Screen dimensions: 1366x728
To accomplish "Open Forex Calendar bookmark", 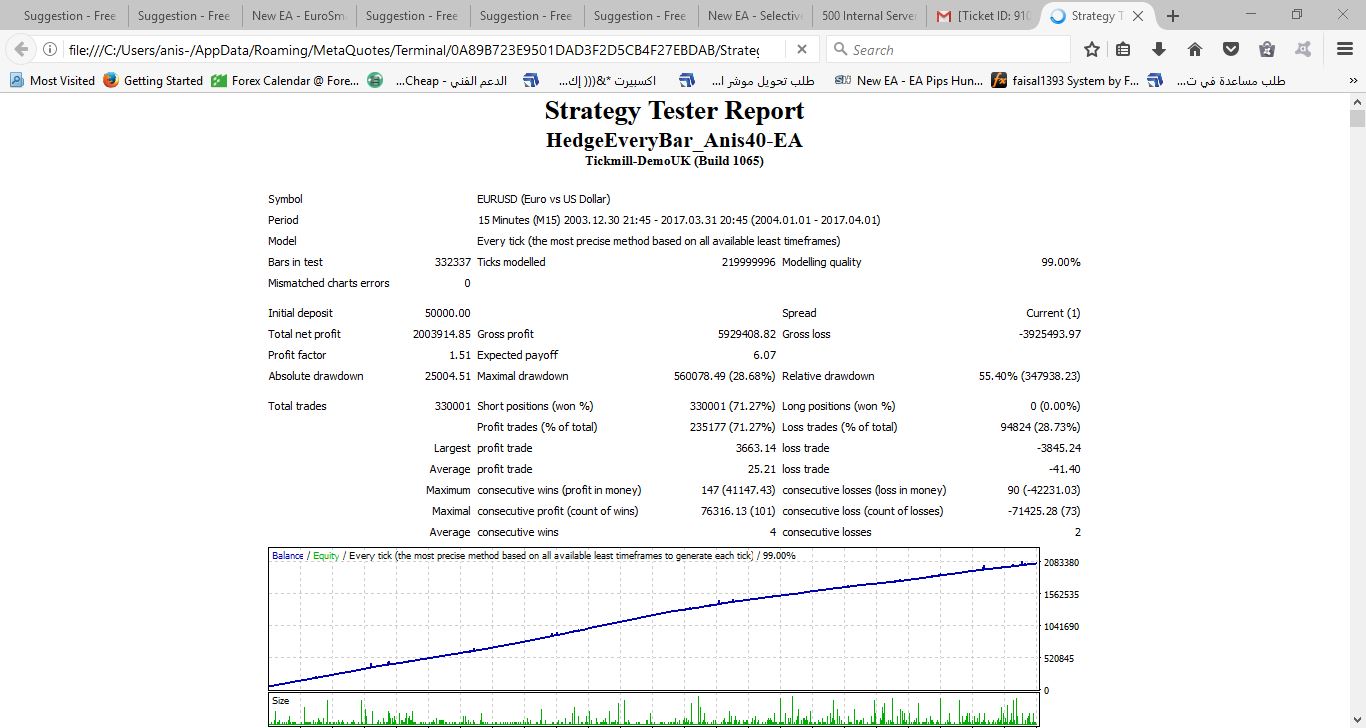I will (285, 81).
